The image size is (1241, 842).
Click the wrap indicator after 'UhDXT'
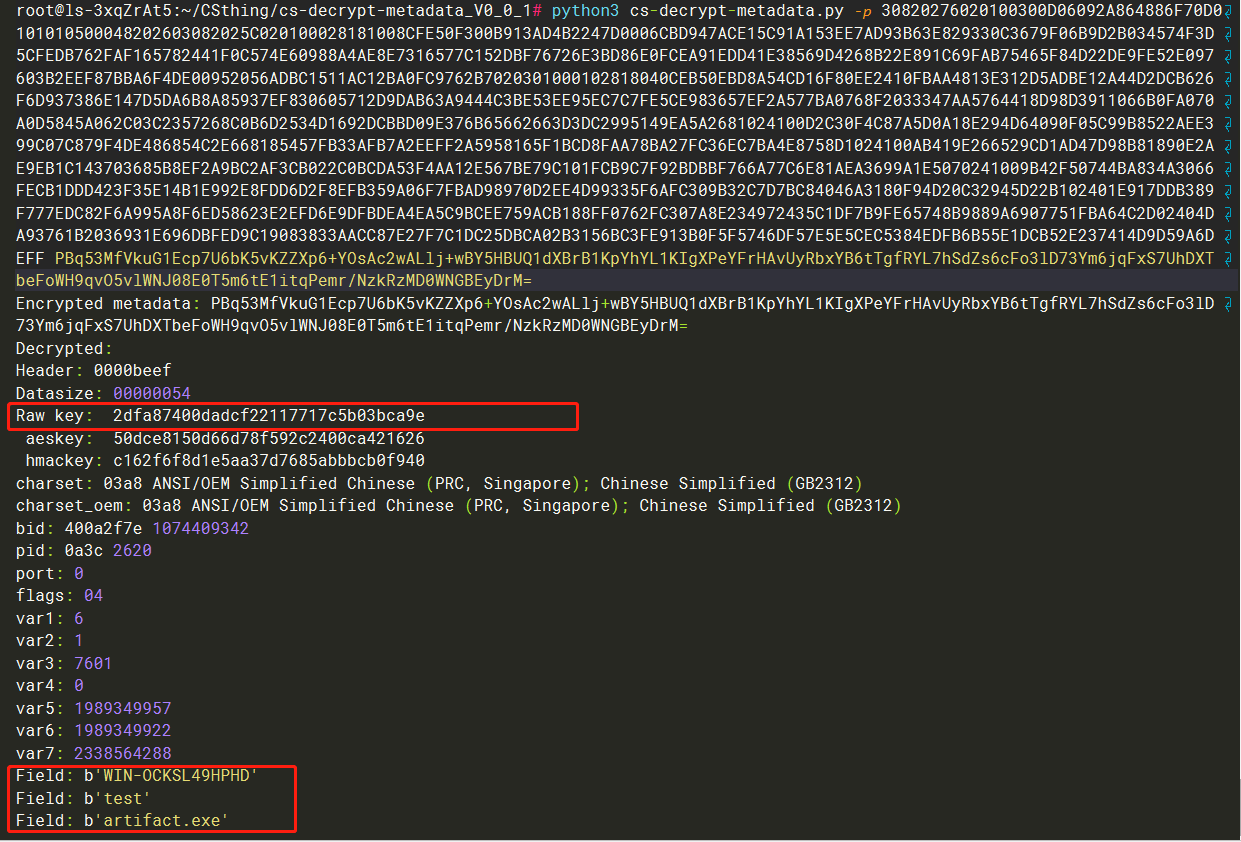[1230, 258]
